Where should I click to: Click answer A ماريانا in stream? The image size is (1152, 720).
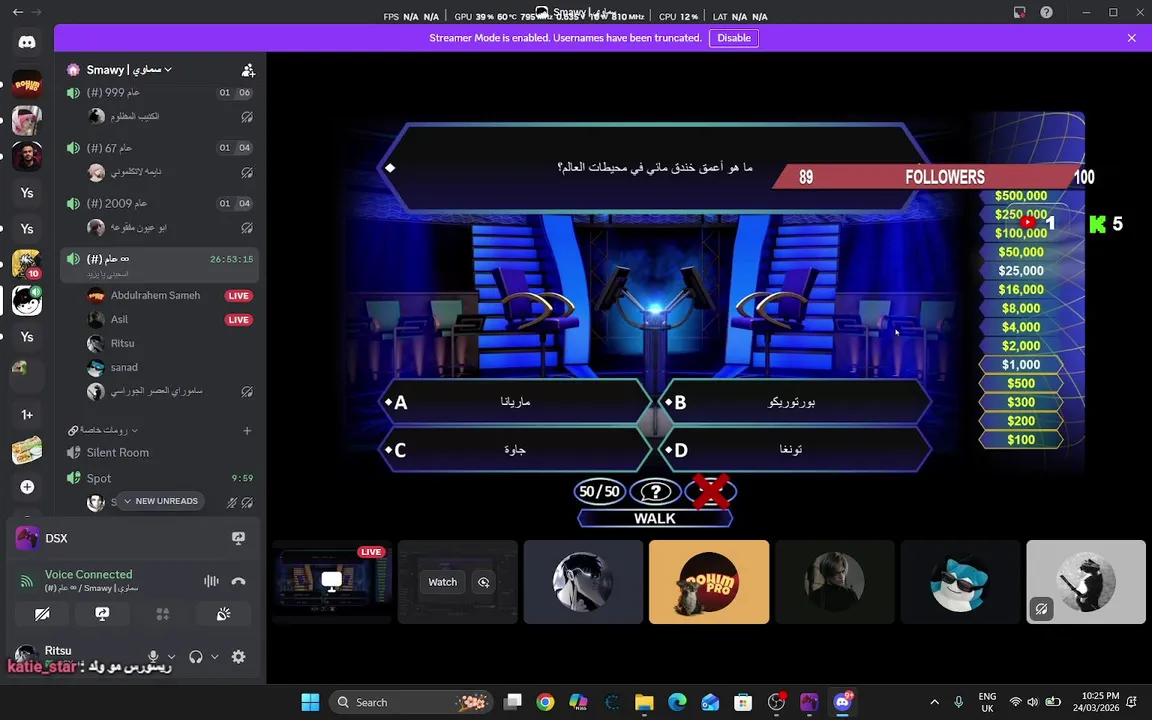tap(514, 402)
